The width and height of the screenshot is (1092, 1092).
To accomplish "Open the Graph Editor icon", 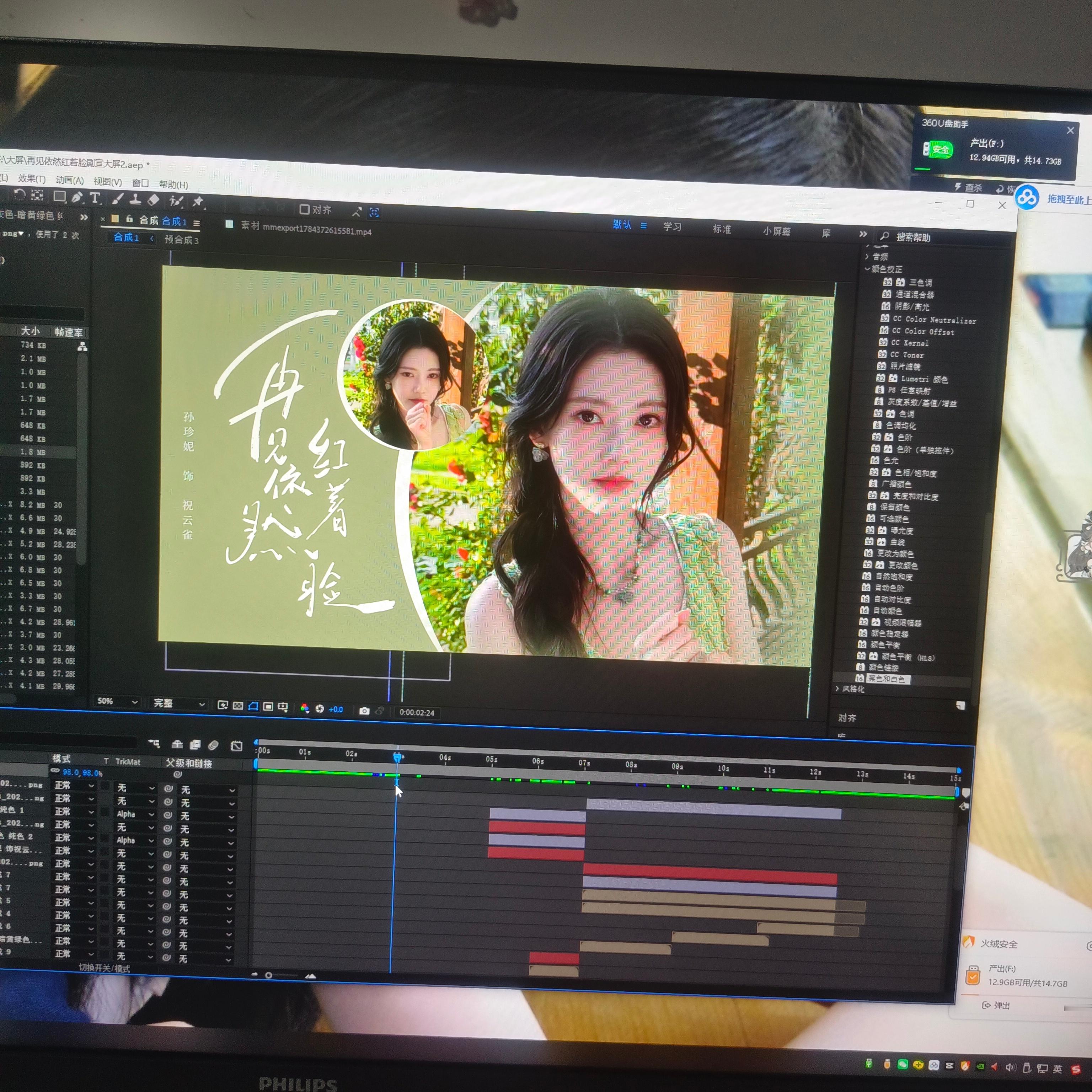I will click(237, 746).
